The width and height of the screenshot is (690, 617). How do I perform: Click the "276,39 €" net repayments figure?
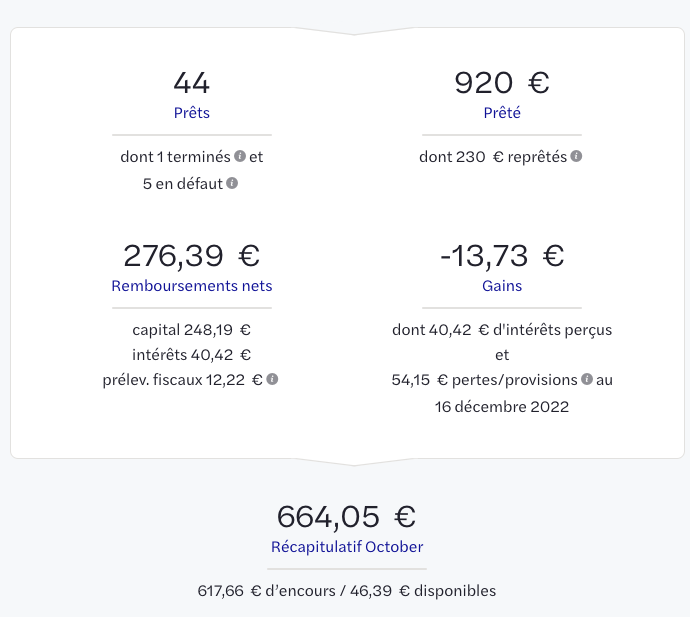tap(192, 255)
